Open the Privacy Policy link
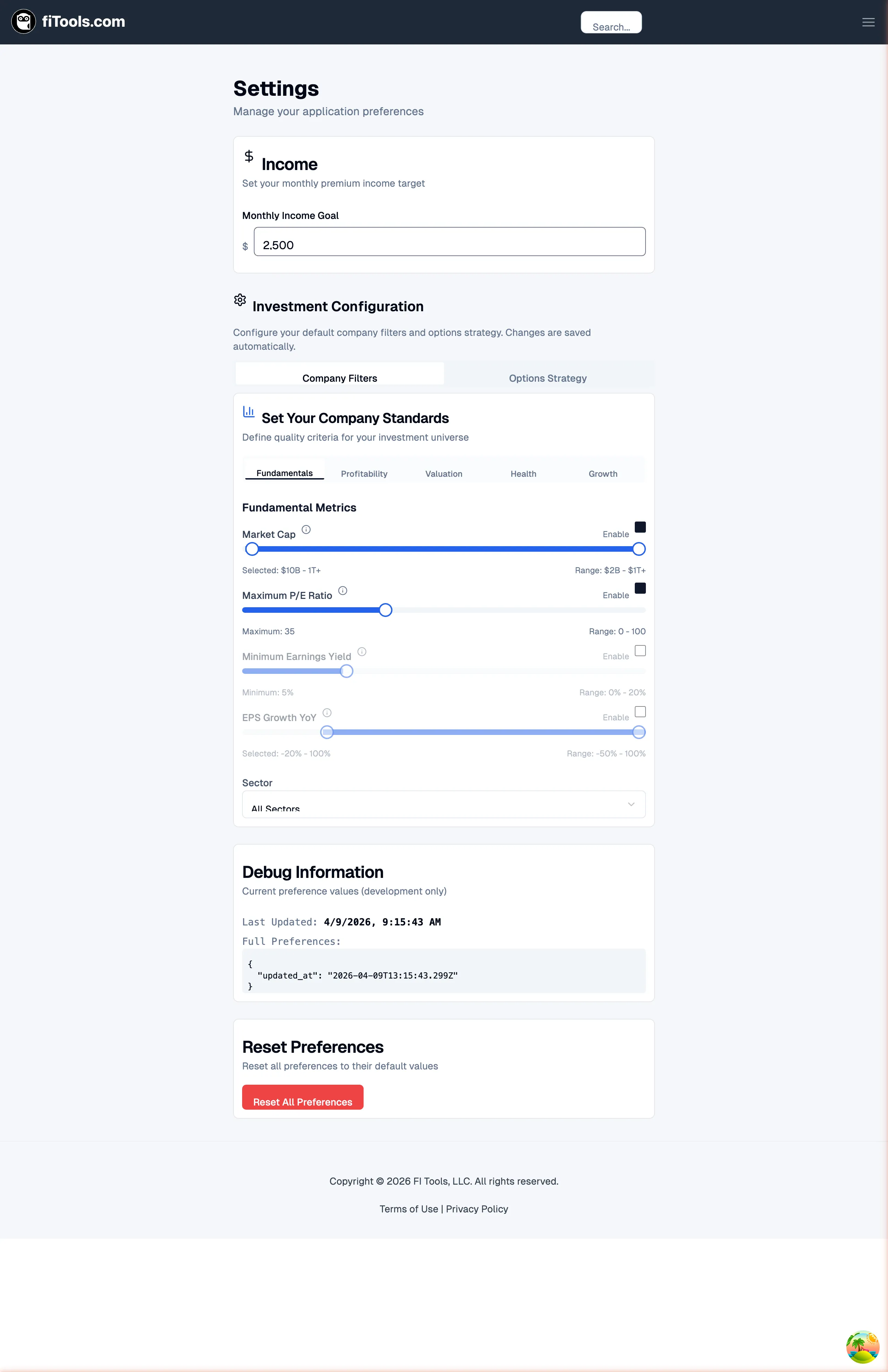The width and height of the screenshot is (888, 1372). tap(477, 1209)
